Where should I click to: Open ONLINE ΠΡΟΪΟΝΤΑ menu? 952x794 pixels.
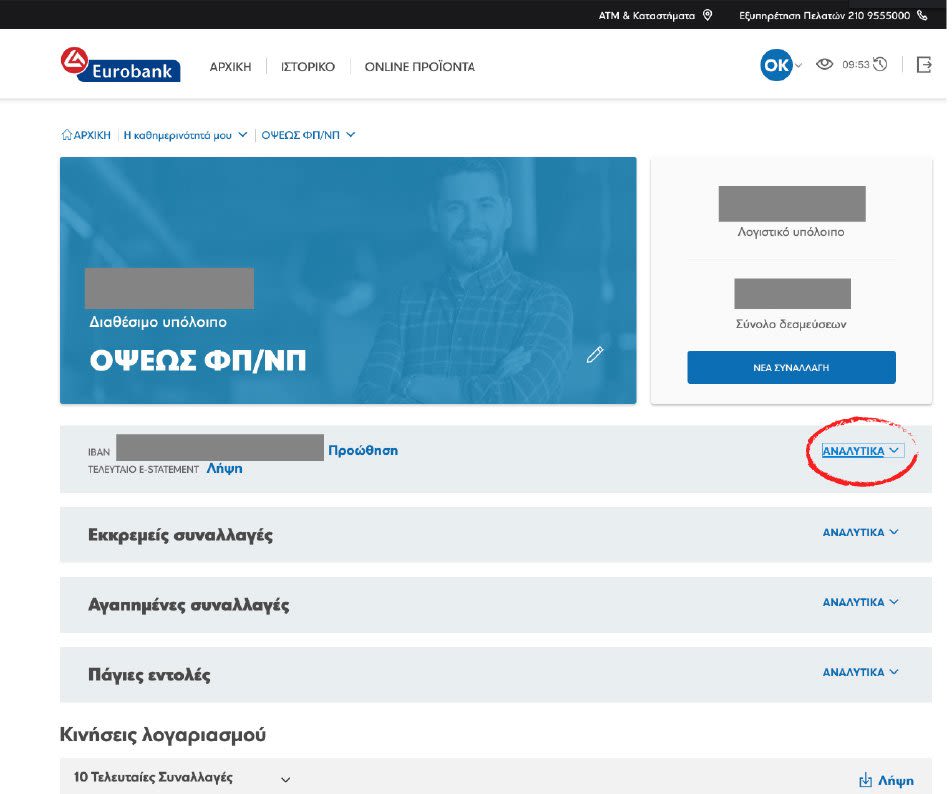coord(419,67)
